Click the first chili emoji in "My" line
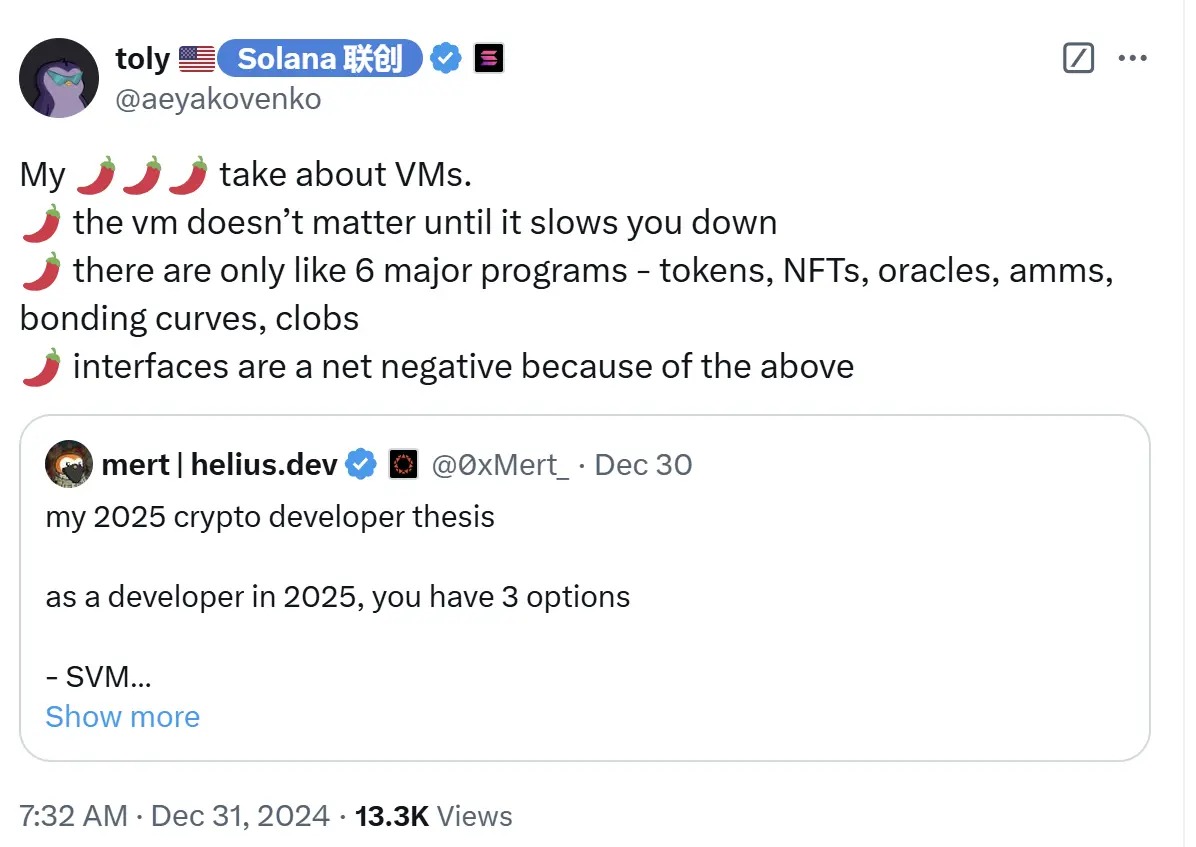Image resolution: width=1196 pixels, height=847 pixels. pos(95,175)
